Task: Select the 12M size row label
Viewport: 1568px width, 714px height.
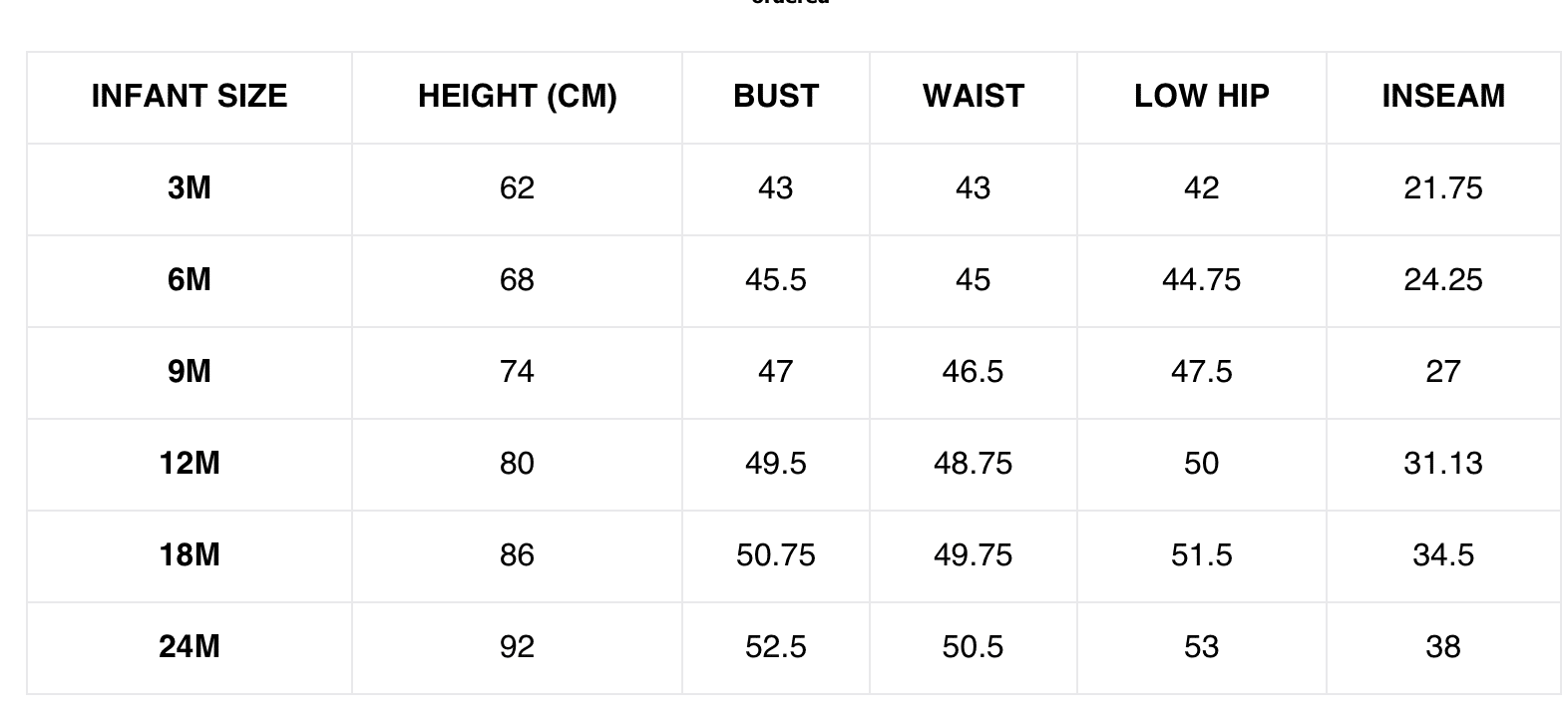Action: coord(190,464)
